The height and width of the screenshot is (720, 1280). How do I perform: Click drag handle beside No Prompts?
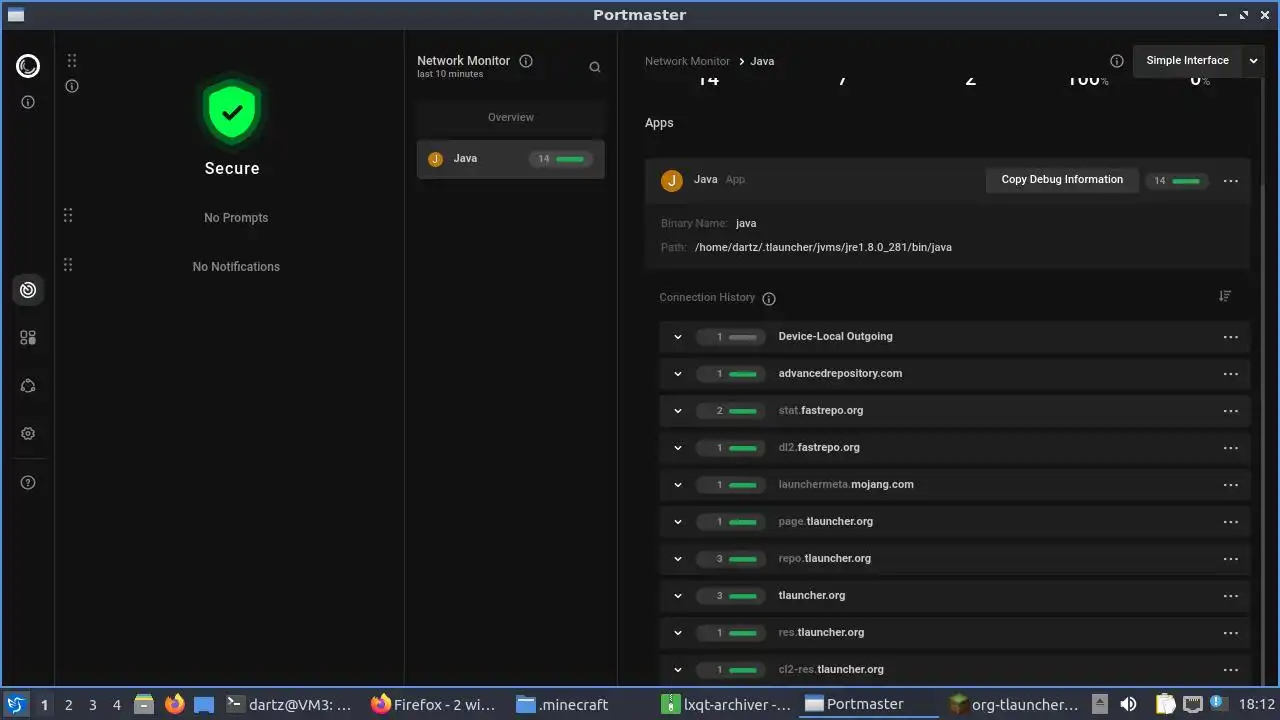68,216
